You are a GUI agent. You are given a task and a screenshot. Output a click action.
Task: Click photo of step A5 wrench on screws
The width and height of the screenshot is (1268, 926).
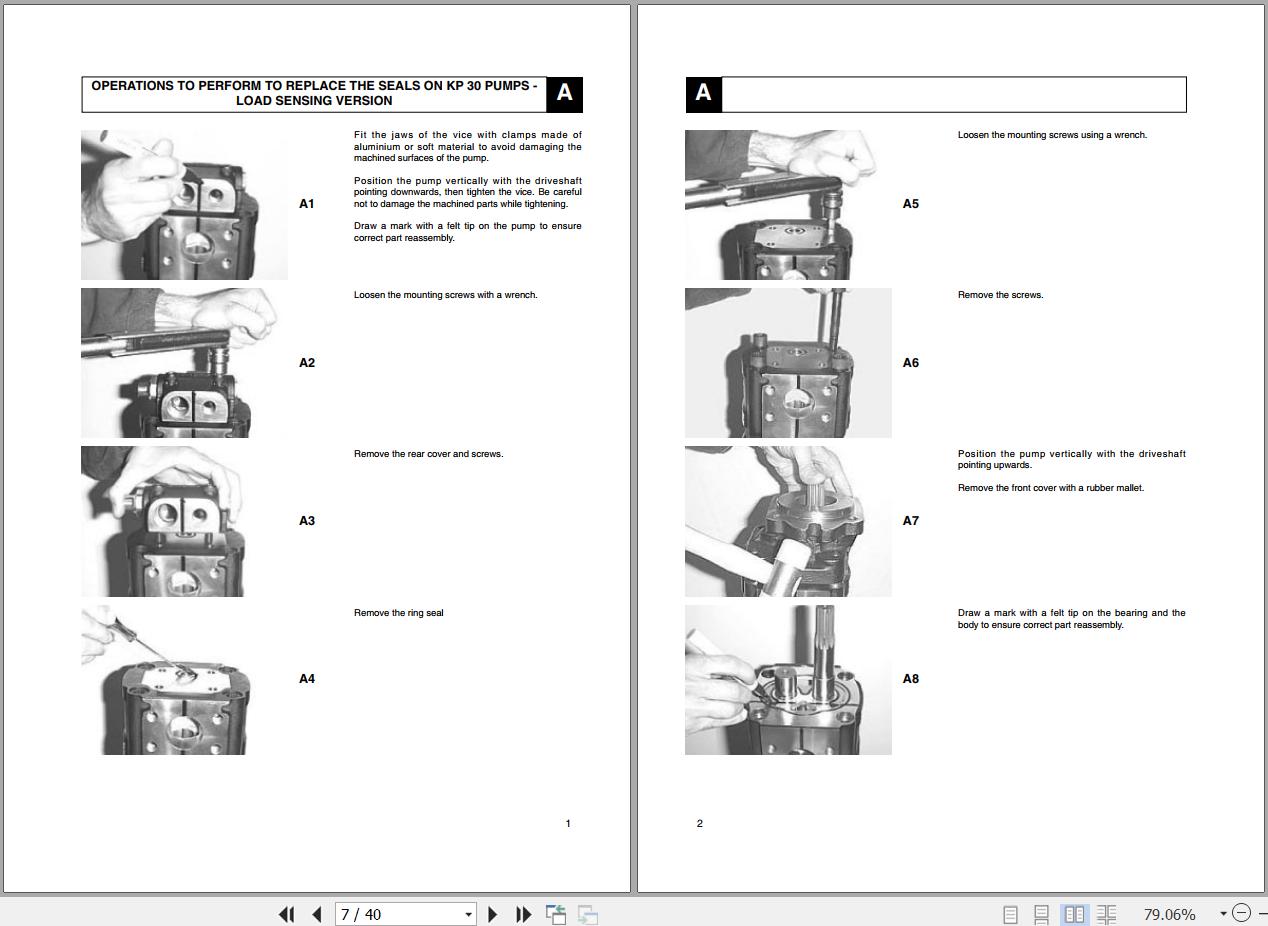point(788,204)
